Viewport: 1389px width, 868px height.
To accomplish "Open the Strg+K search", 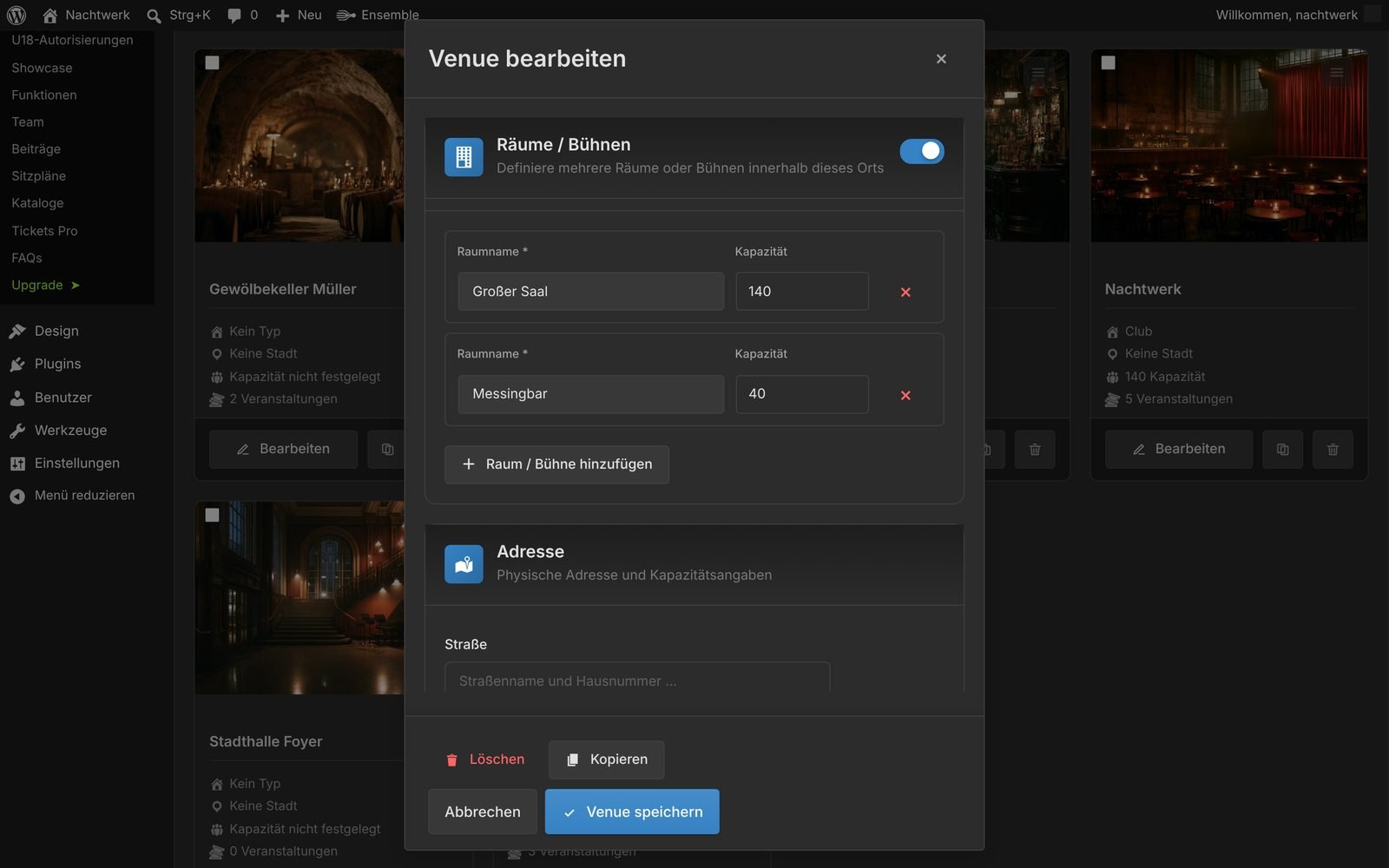I will coord(179,15).
